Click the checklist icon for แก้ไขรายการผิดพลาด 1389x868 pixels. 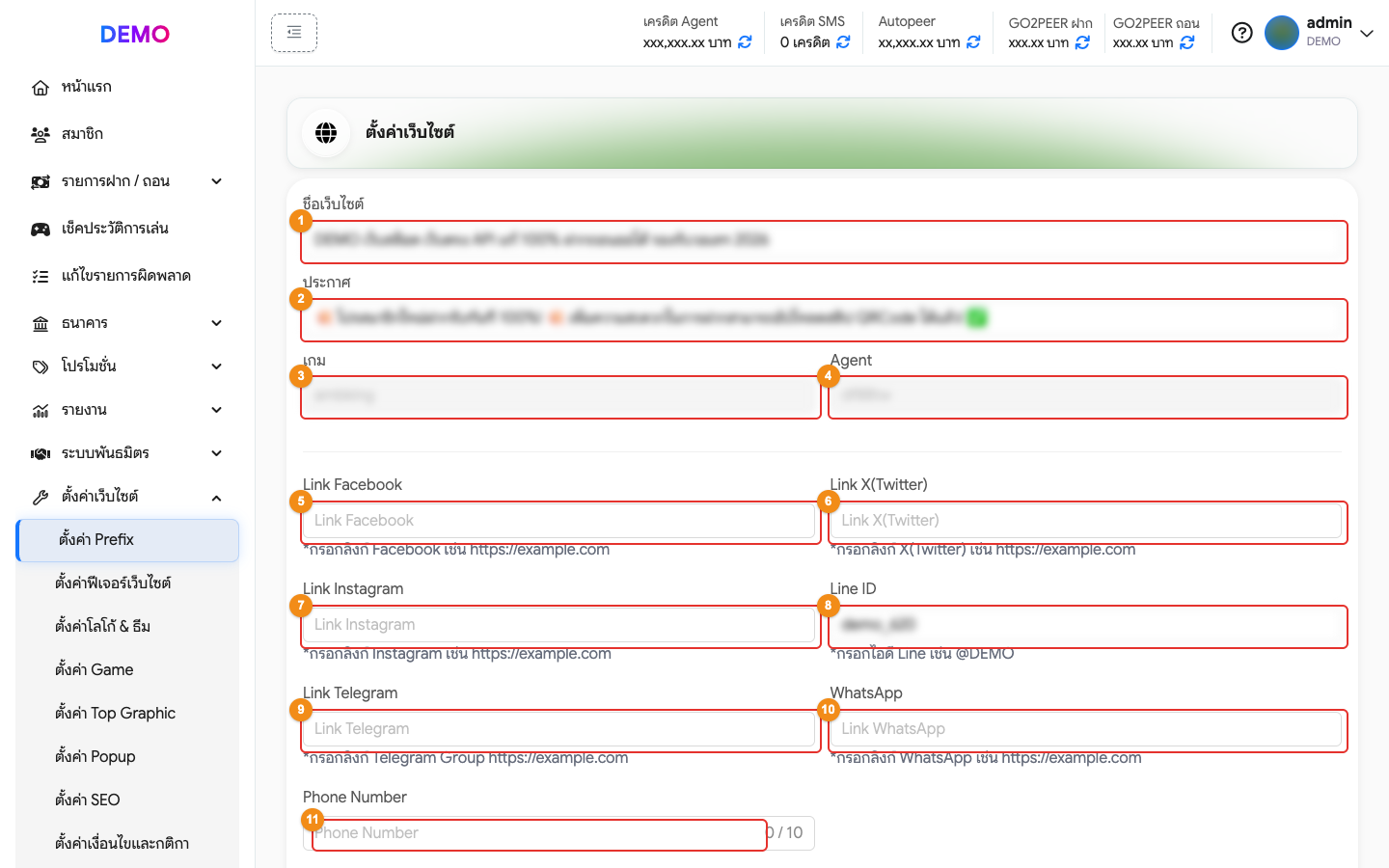coord(41,277)
